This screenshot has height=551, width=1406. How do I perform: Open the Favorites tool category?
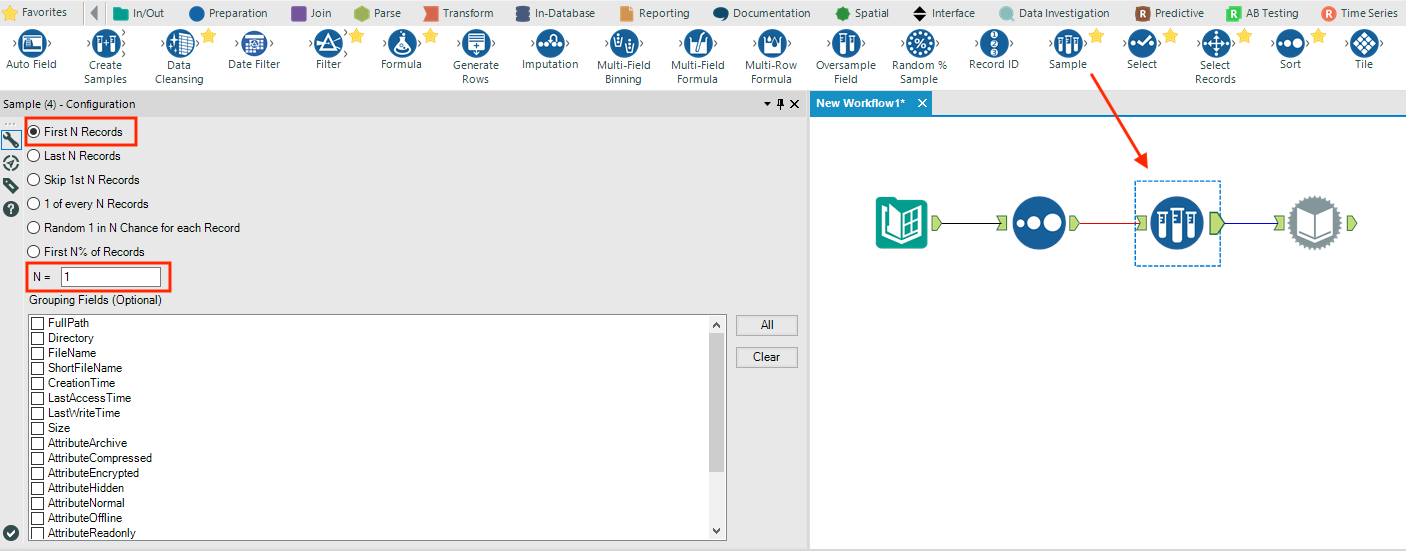click(x=36, y=13)
